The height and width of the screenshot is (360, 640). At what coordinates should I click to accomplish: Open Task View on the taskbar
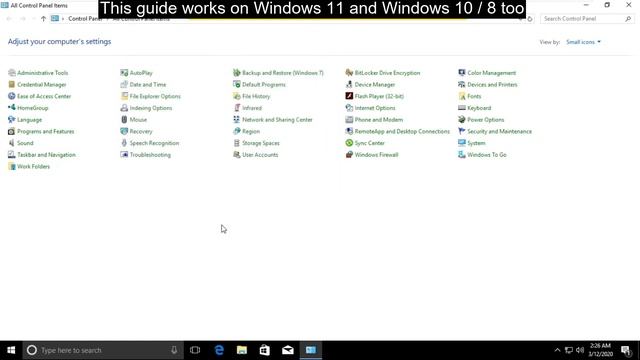[195, 350]
